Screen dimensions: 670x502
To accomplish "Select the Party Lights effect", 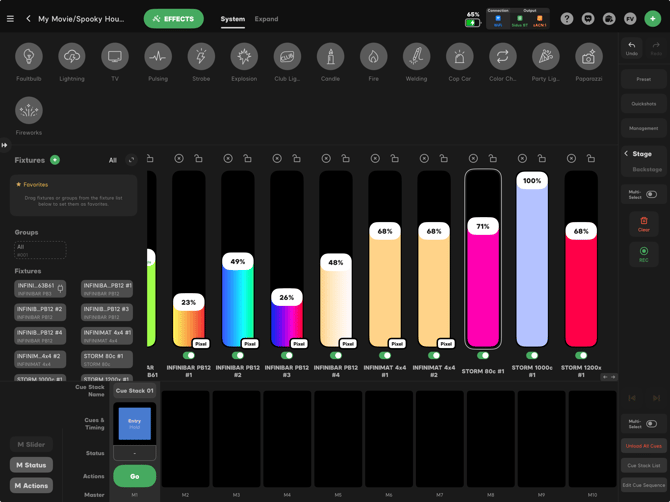I will point(546,56).
